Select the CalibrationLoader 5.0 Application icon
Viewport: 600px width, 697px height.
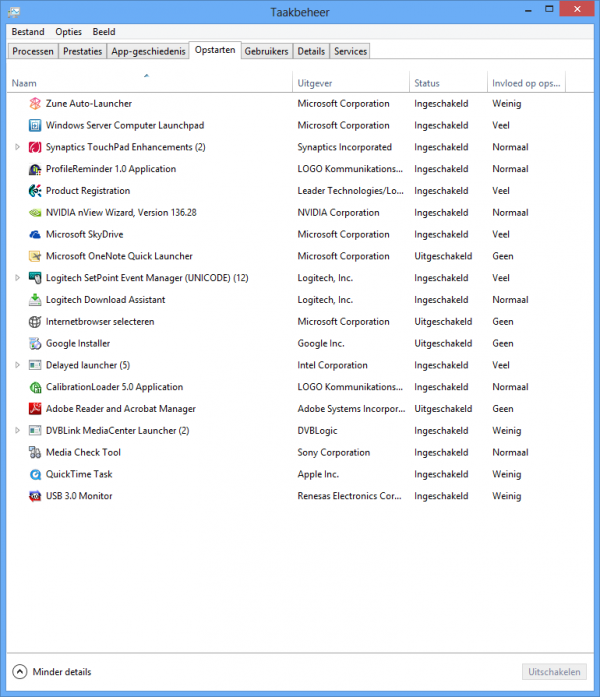click(35, 387)
